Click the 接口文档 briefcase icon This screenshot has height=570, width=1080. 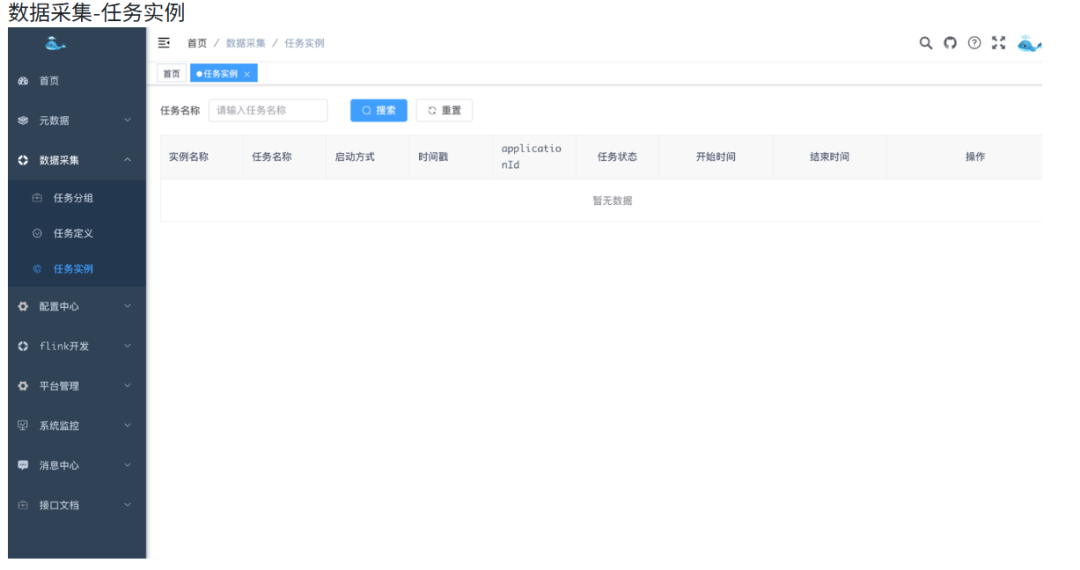tap(23, 505)
